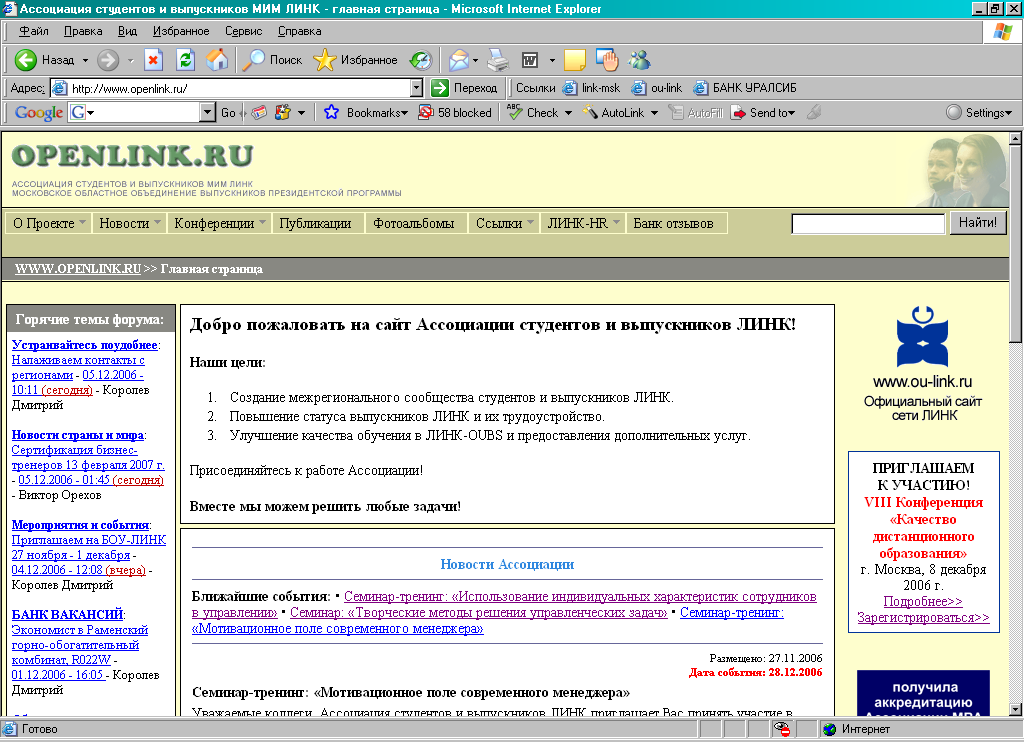Click Send to in Google toolbar
The width and height of the screenshot is (1024, 742).
click(x=763, y=112)
